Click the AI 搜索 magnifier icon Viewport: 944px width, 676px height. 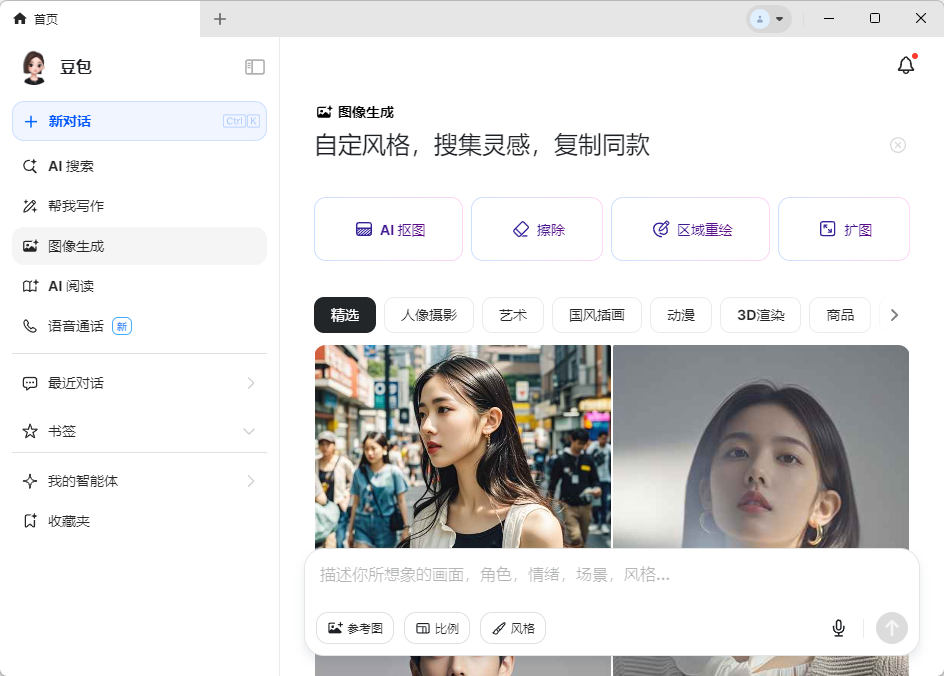pyautogui.click(x=30, y=166)
